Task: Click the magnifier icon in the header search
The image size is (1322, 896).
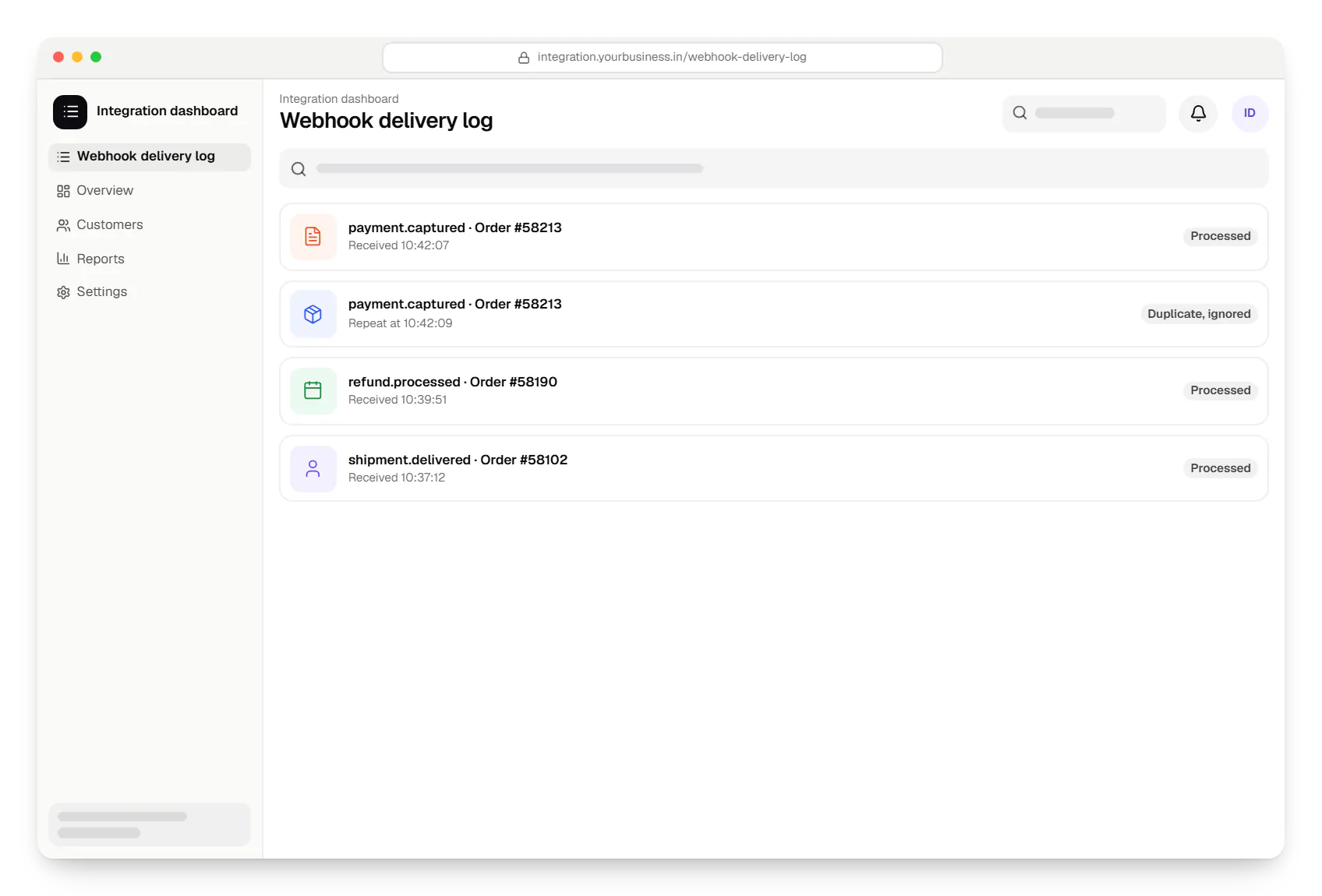Action: (1020, 113)
